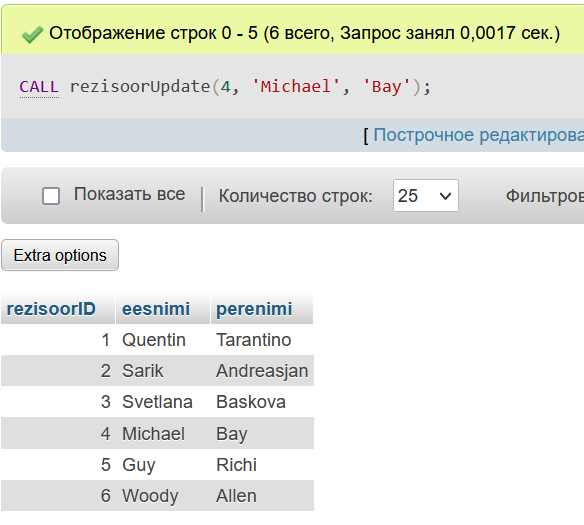Click the dropdown arrow next to 25
Viewport: 584px width, 525px height.
click(x=445, y=196)
